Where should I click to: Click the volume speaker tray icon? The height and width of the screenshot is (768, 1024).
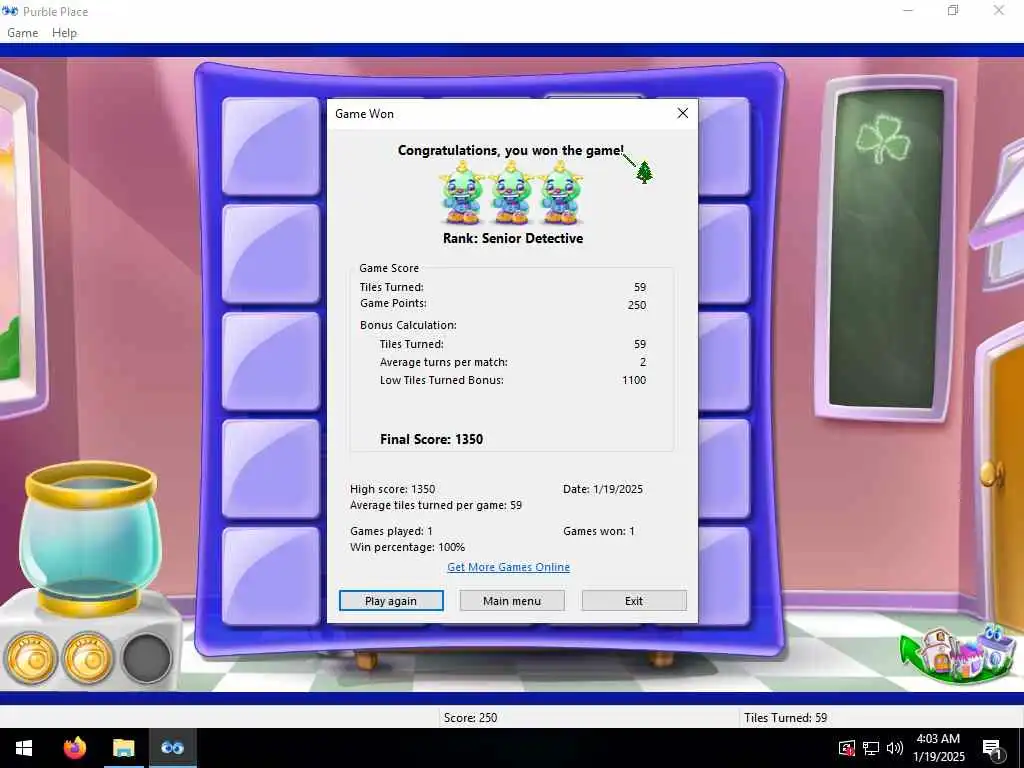coord(895,748)
